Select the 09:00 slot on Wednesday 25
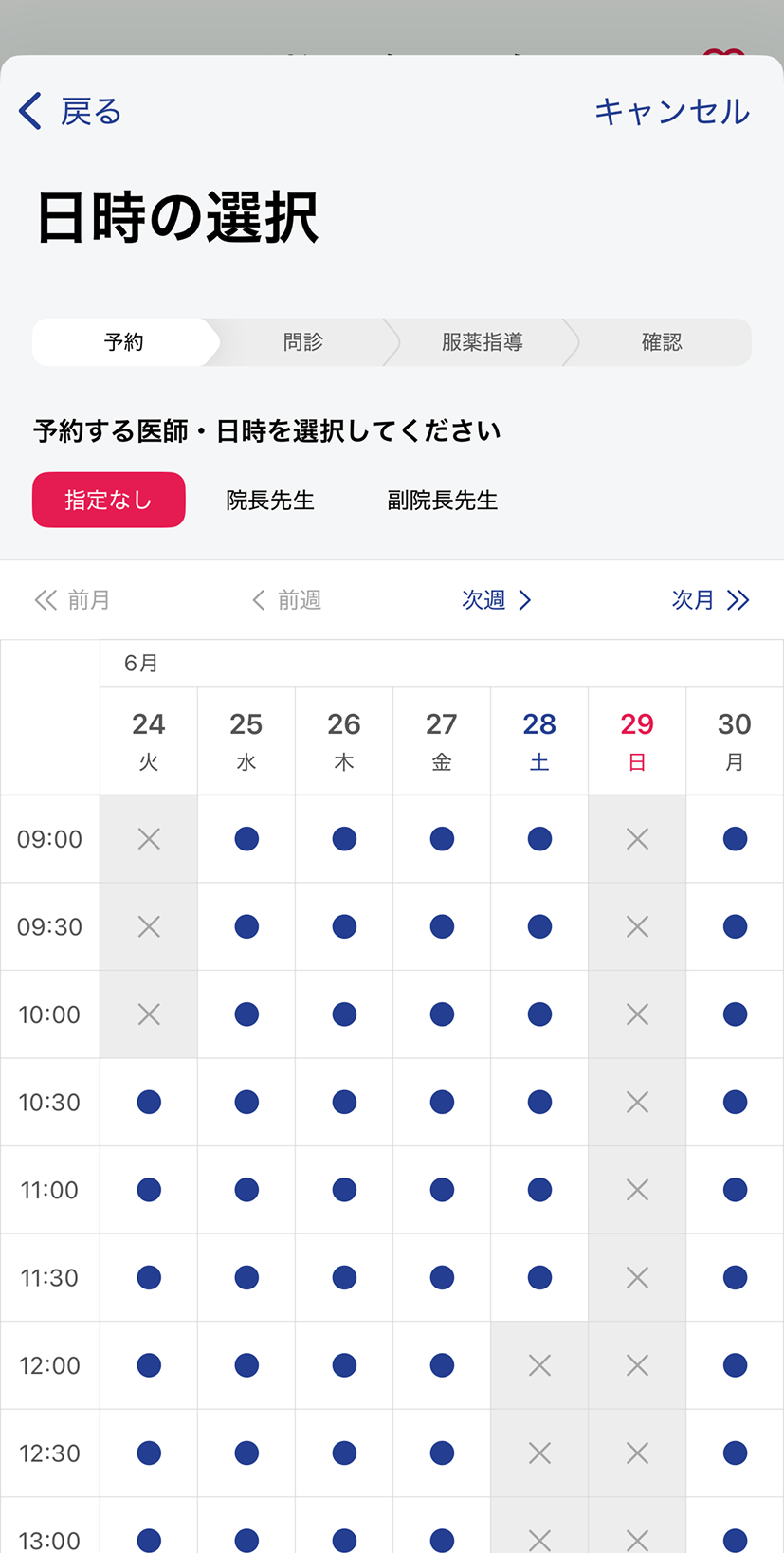This screenshot has width=784, height=1553. (246, 839)
